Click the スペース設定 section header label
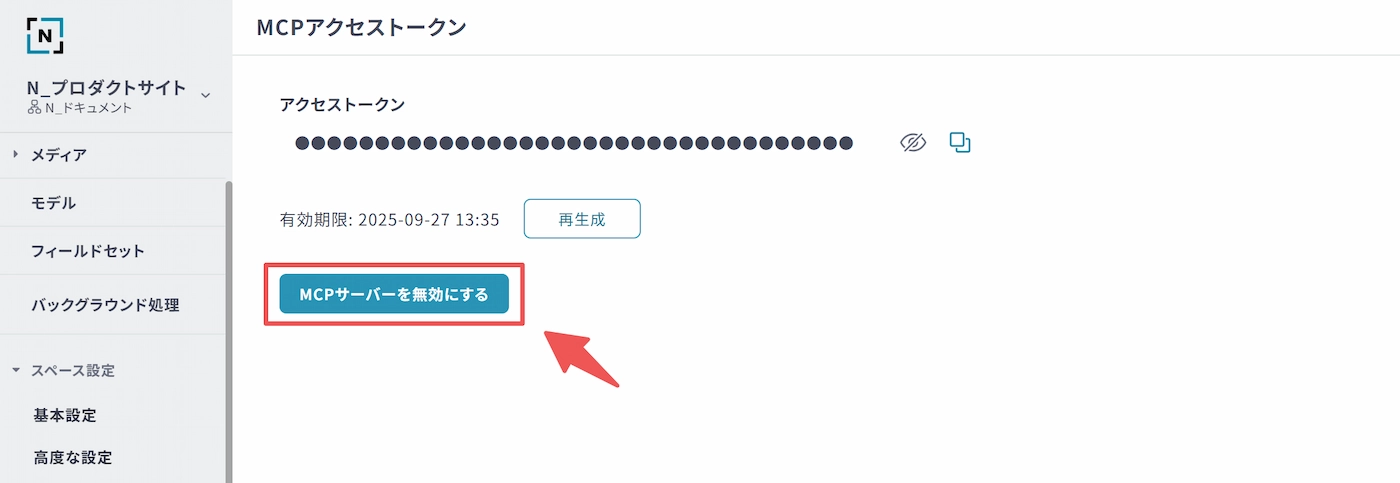The height and width of the screenshot is (483, 1400). tap(73, 370)
